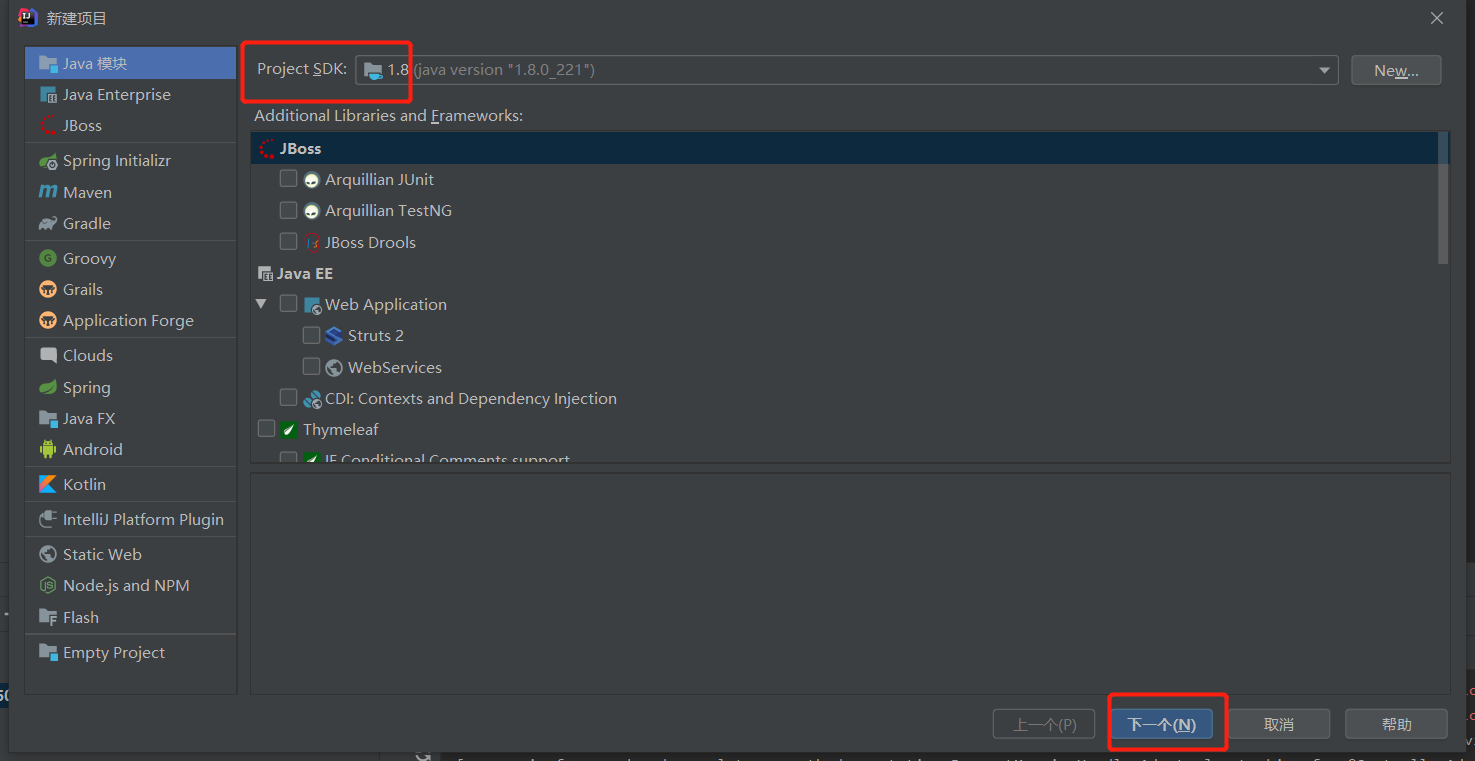Viewport: 1475px width, 761px height.
Task: Click the Spring leaf icon
Action: [48, 387]
